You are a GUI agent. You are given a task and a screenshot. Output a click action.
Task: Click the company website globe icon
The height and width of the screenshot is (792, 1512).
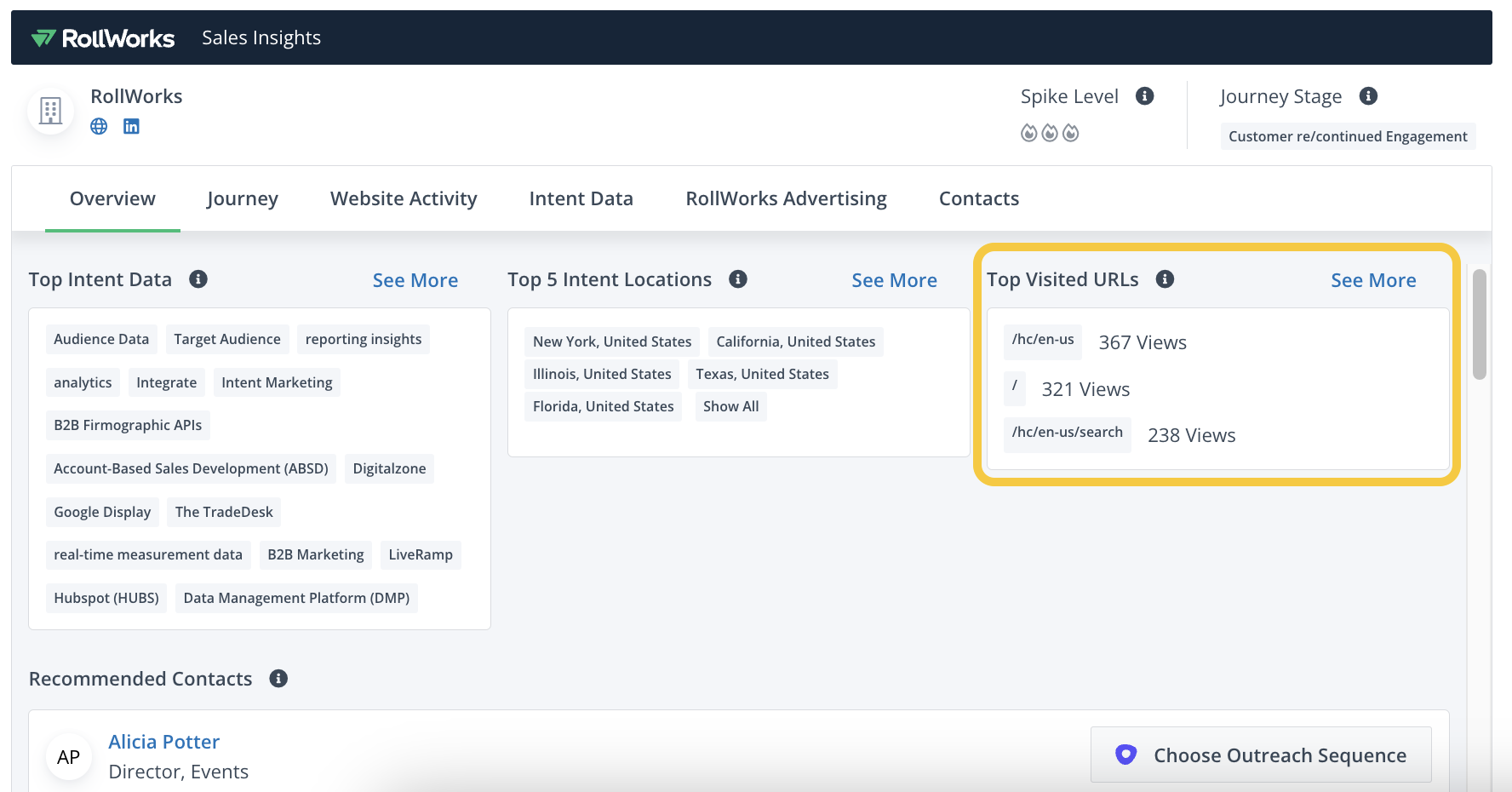pyautogui.click(x=99, y=126)
